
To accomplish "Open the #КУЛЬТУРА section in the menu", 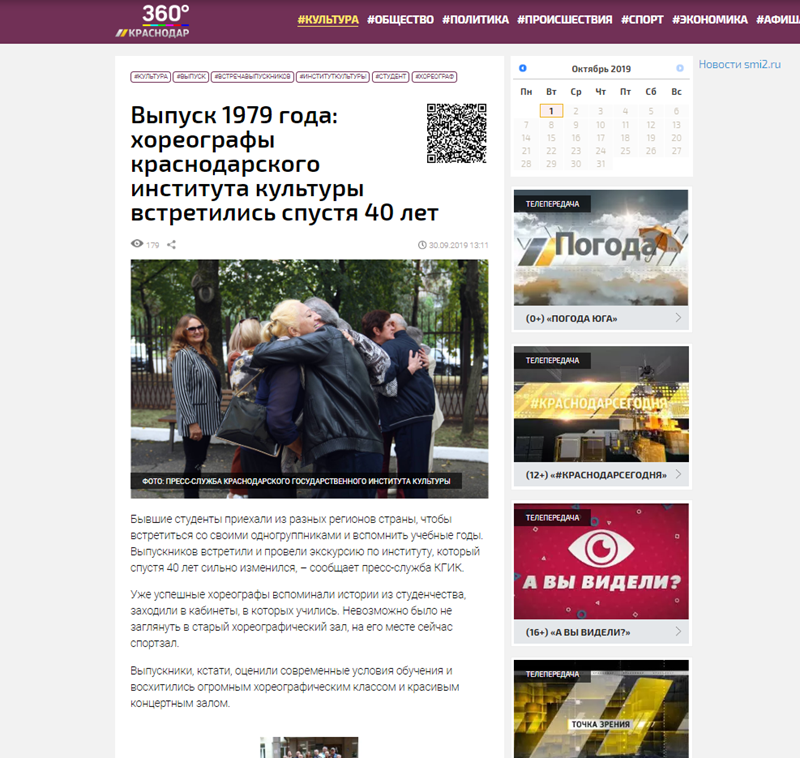I will [x=328, y=19].
